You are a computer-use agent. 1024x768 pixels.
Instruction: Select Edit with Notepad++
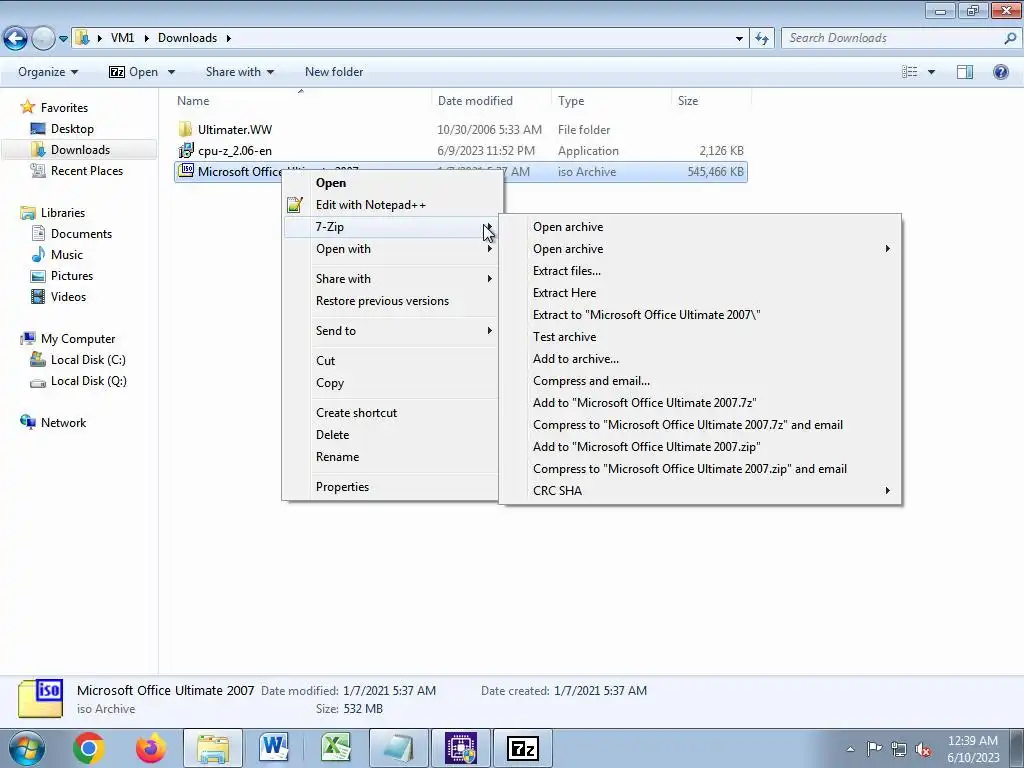(370, 204)
